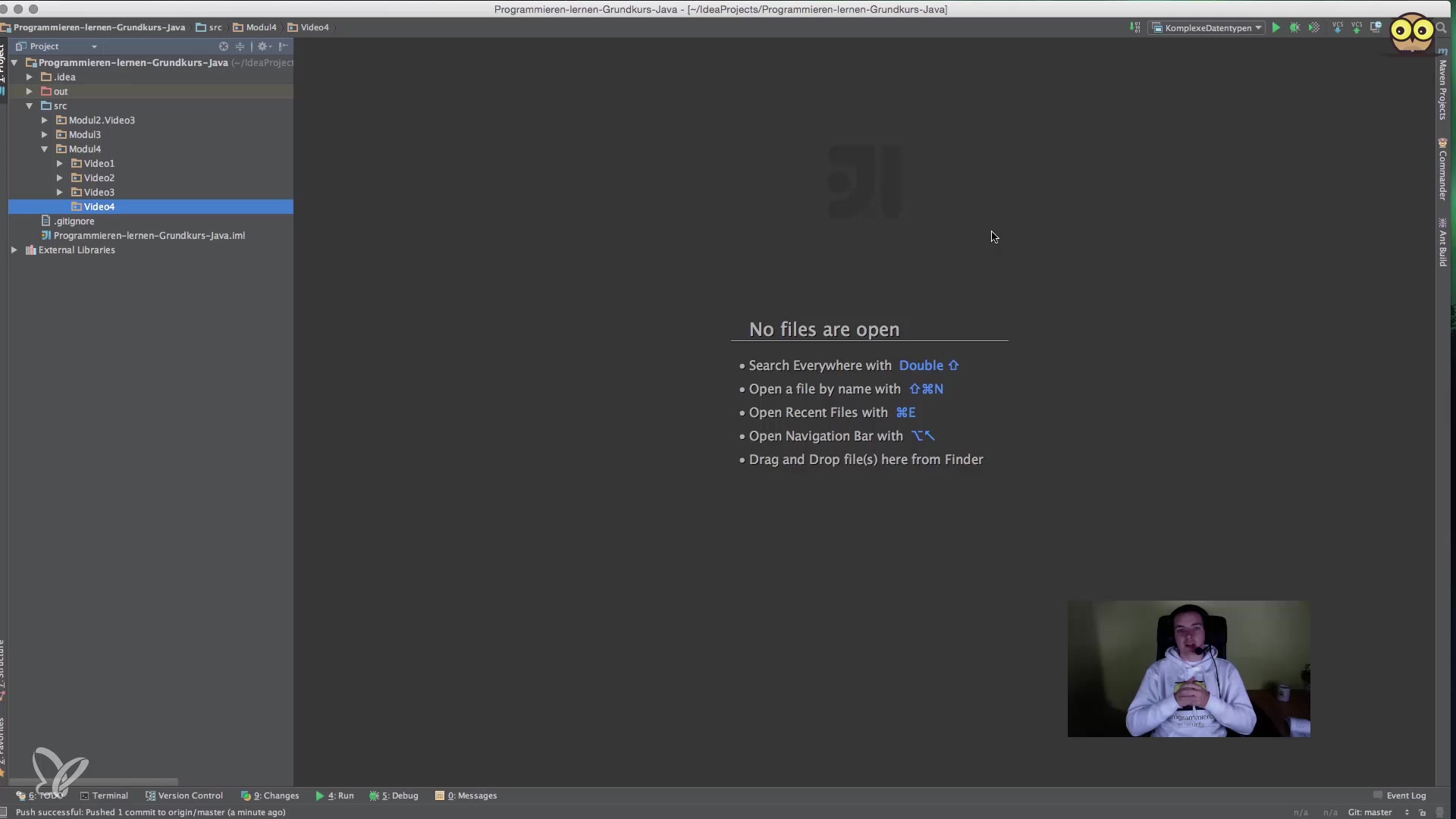Collapse all in Project panel
Image resolution: width=1456 pixels, height=819 pixels.
click(x=240, y=46)
